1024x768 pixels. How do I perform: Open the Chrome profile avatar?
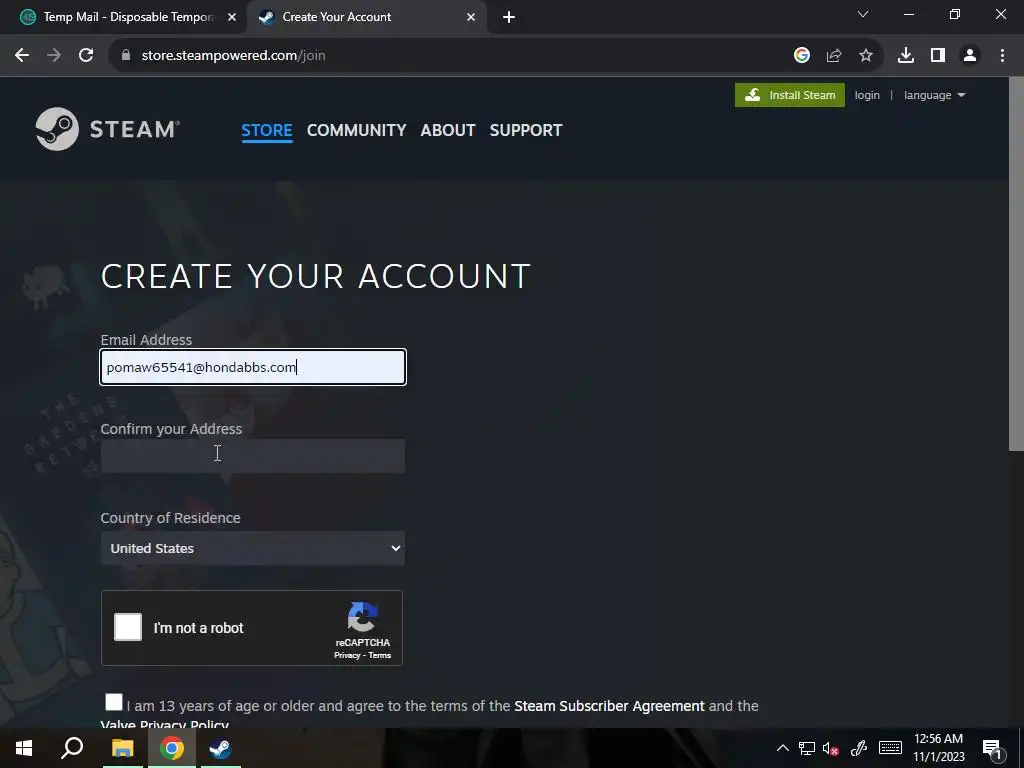click(x=970, y=56)
